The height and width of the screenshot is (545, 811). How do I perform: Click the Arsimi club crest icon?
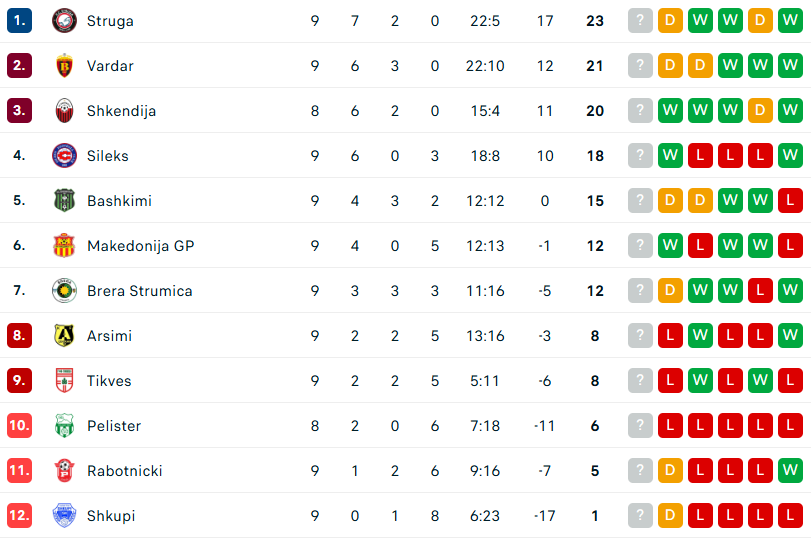[64, 336]
